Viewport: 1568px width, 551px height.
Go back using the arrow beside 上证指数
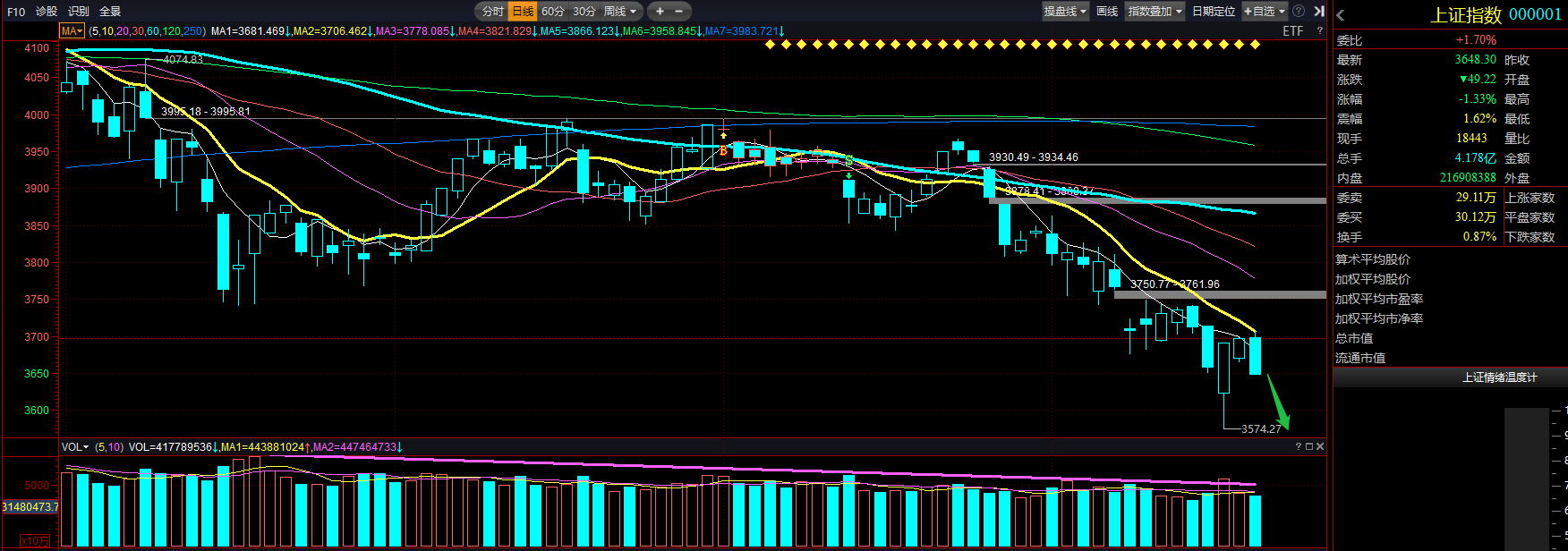tap(1341, 15)
